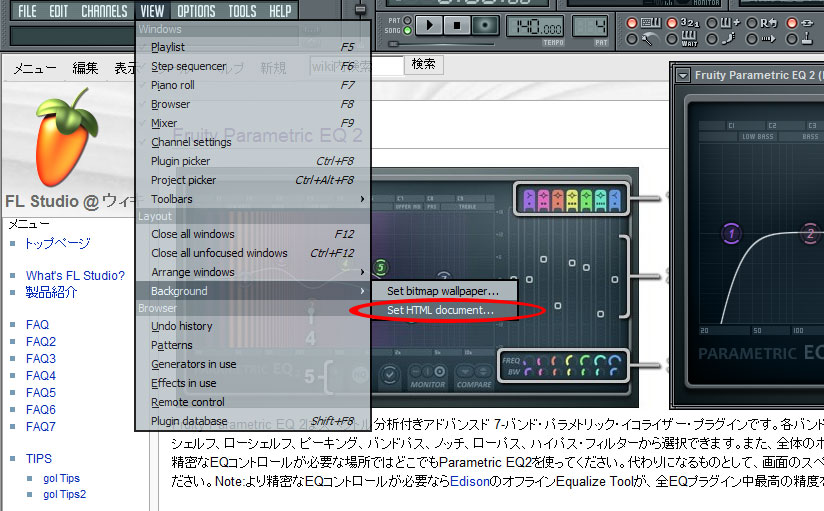The image size is (824, 511).
Task: Arm recording with the record button
Action: pyautogui.click(x=485, y=25)
